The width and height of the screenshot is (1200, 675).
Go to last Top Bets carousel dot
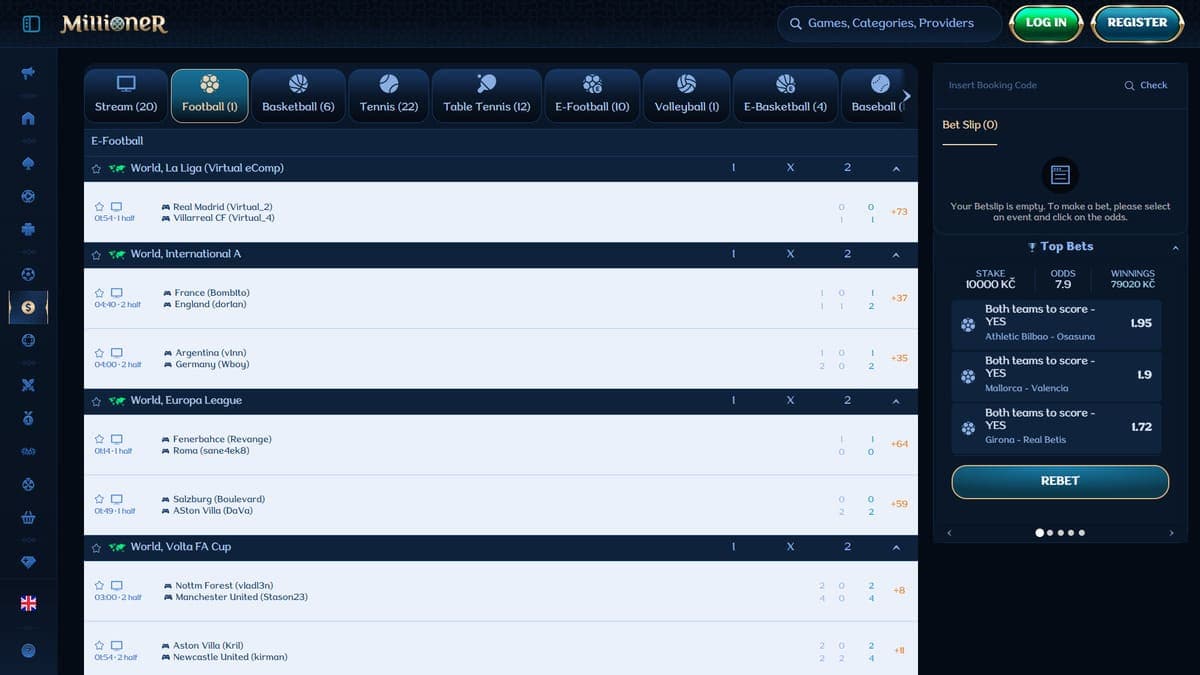1081,533
